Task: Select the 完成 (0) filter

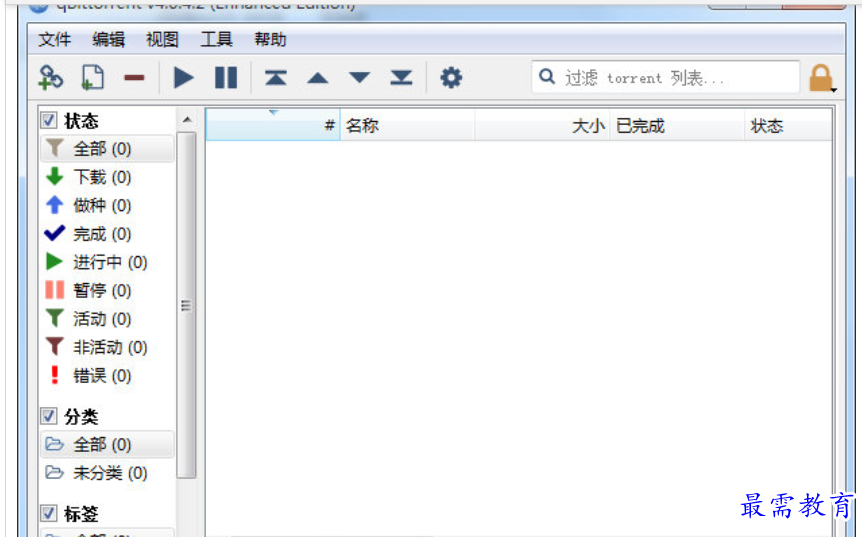Action: coord(107,234)
